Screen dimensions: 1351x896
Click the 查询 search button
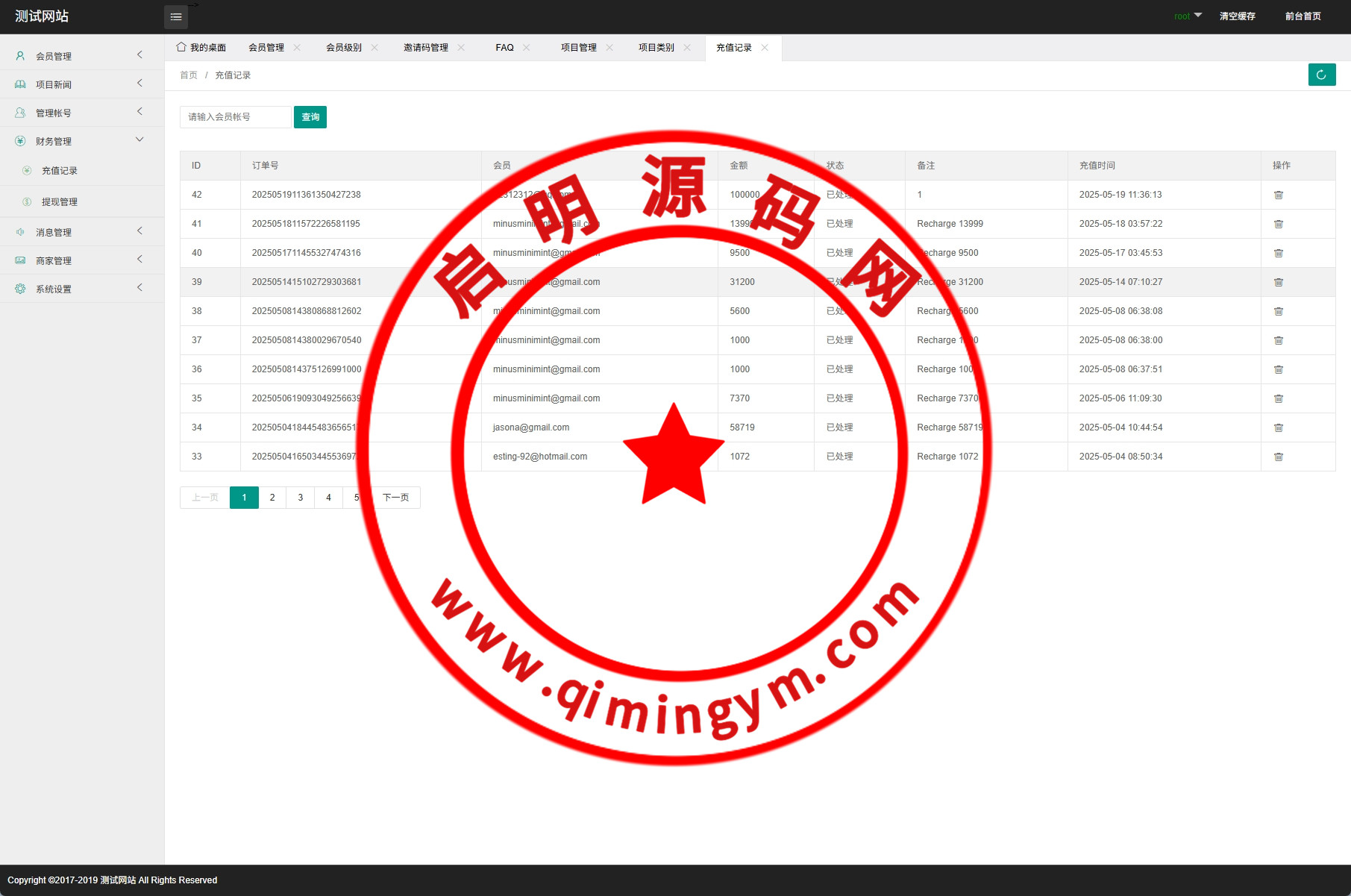click(310, 117)
